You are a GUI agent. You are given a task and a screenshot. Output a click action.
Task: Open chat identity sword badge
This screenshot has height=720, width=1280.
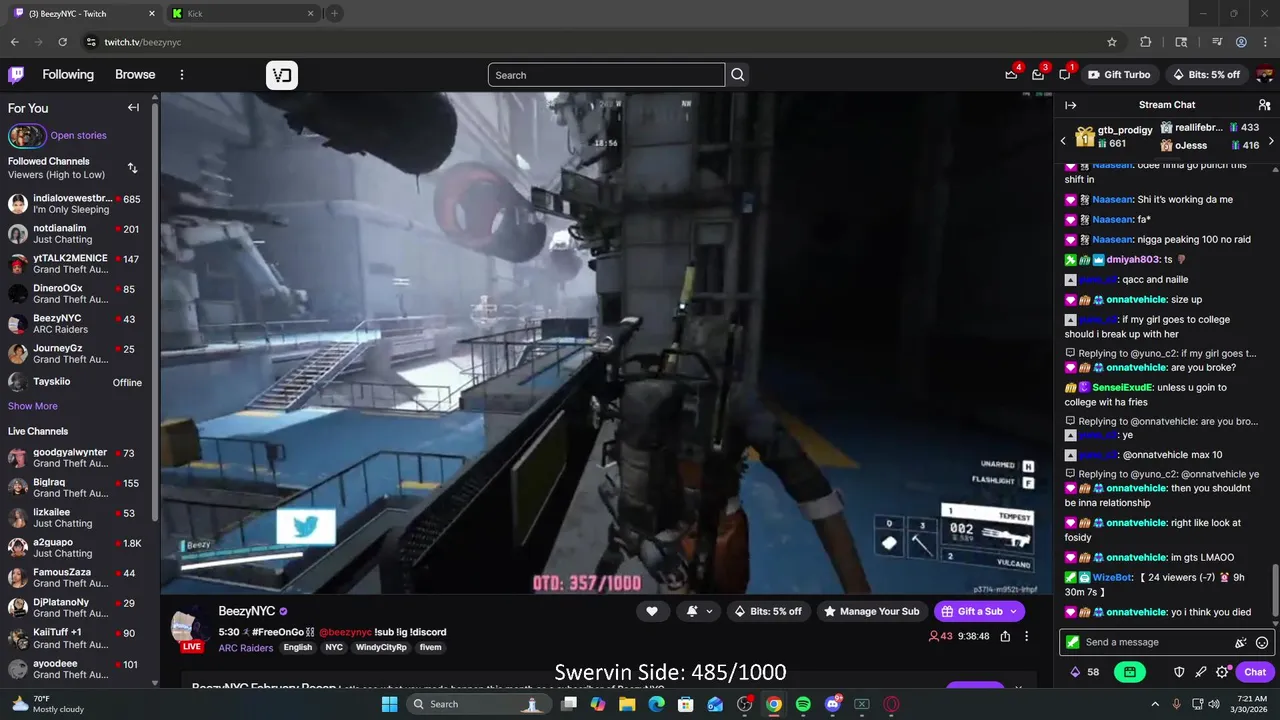click(x=1073, y=642)
